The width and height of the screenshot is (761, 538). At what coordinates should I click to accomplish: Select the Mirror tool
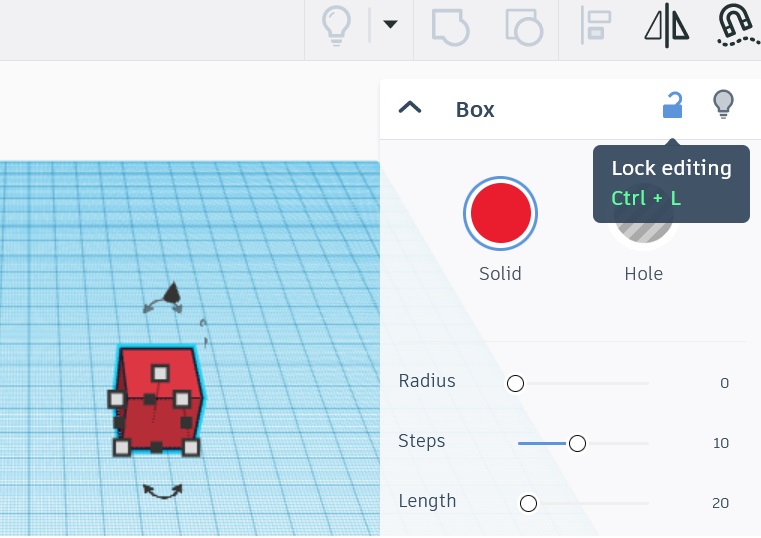click(x=667, y=25)
